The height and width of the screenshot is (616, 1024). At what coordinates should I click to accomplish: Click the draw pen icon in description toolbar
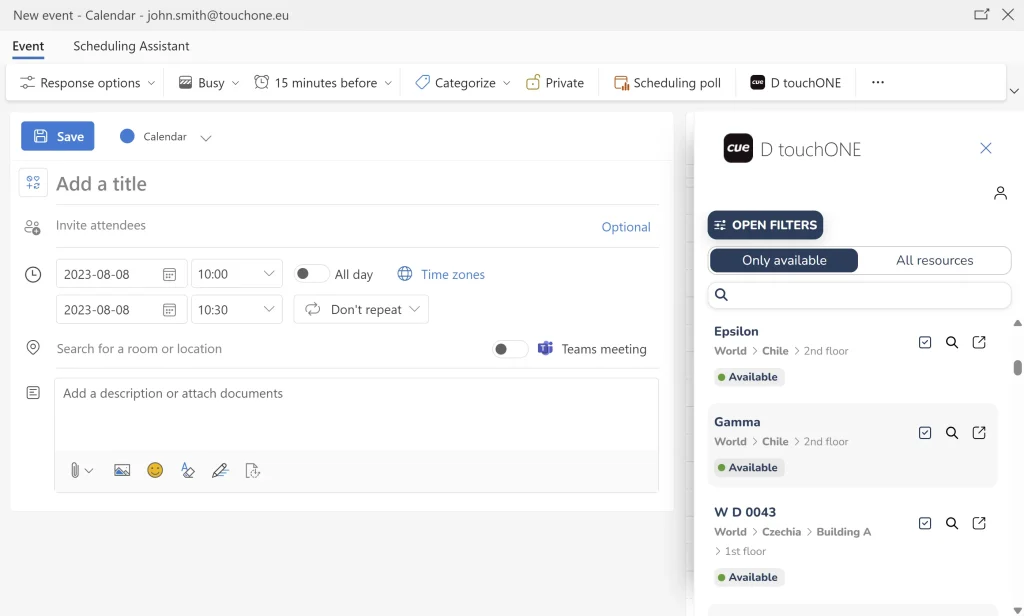220,470
